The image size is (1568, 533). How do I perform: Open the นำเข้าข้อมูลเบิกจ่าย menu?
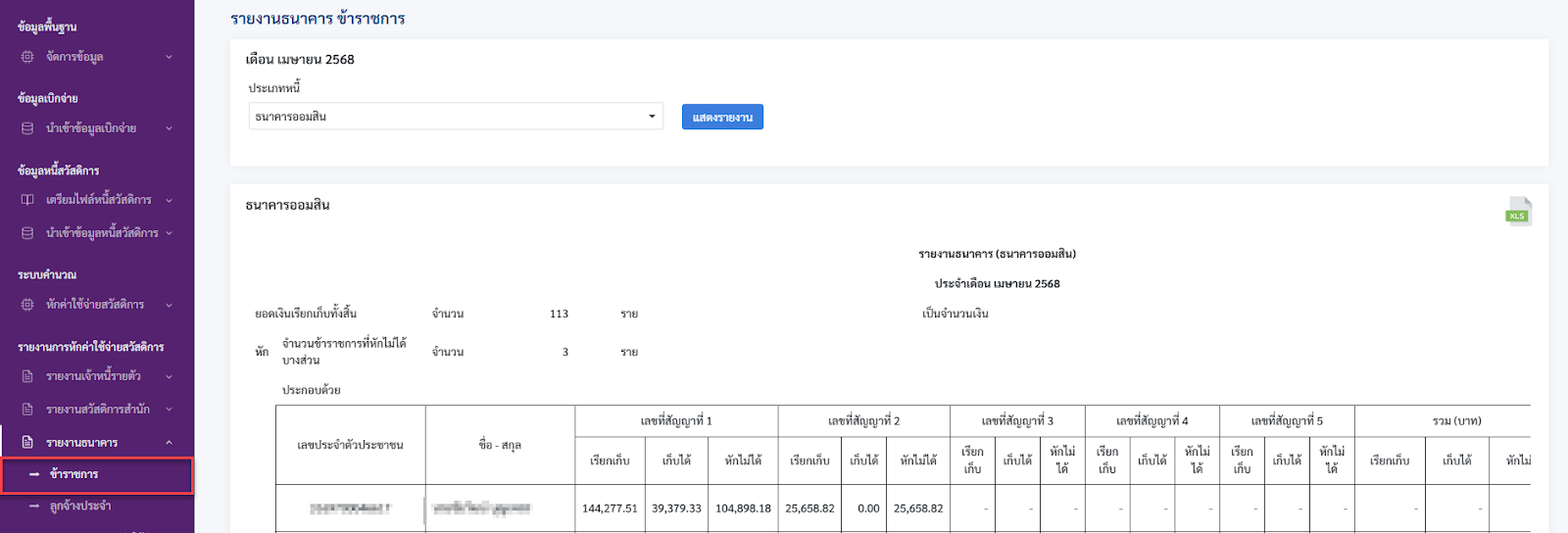(97, 128)
